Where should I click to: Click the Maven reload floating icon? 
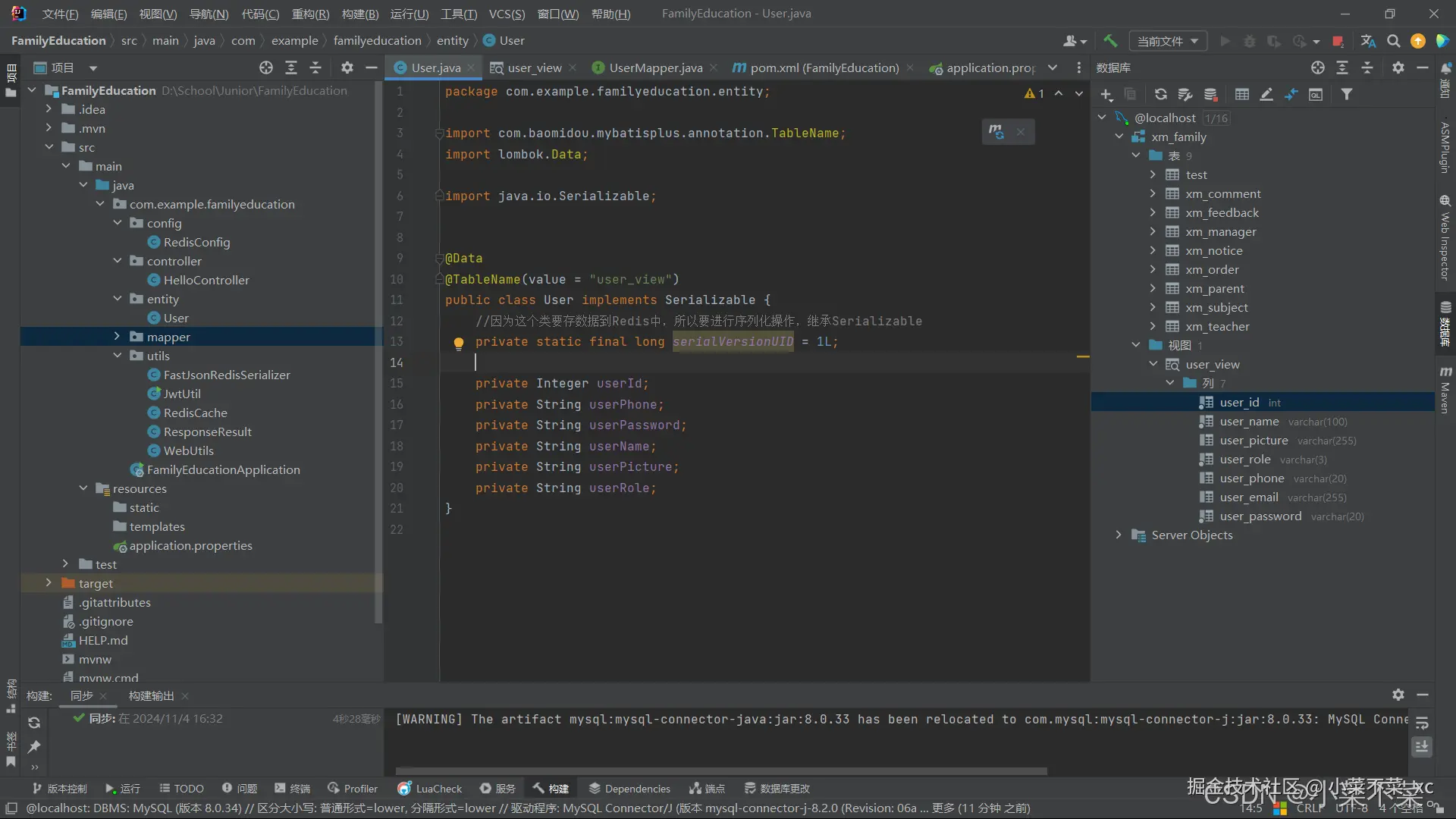pyautogui.click(x=996, y=131)
